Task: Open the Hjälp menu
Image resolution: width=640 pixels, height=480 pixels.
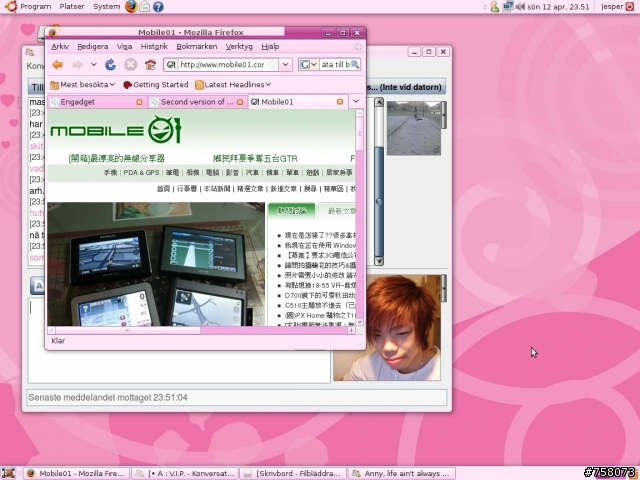Action: point(270,47)
